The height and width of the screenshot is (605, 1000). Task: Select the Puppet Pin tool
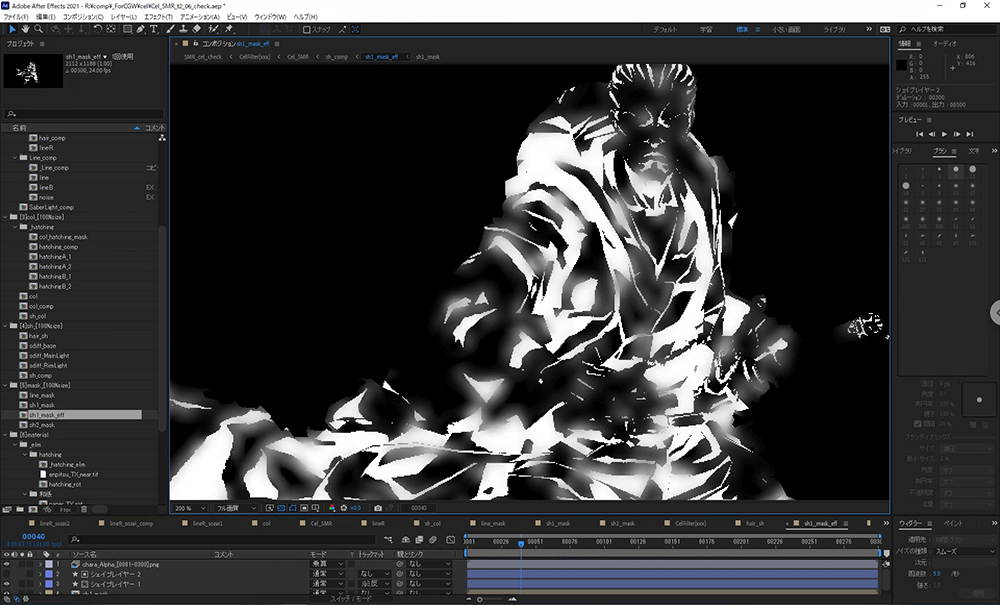click(229, 29)
